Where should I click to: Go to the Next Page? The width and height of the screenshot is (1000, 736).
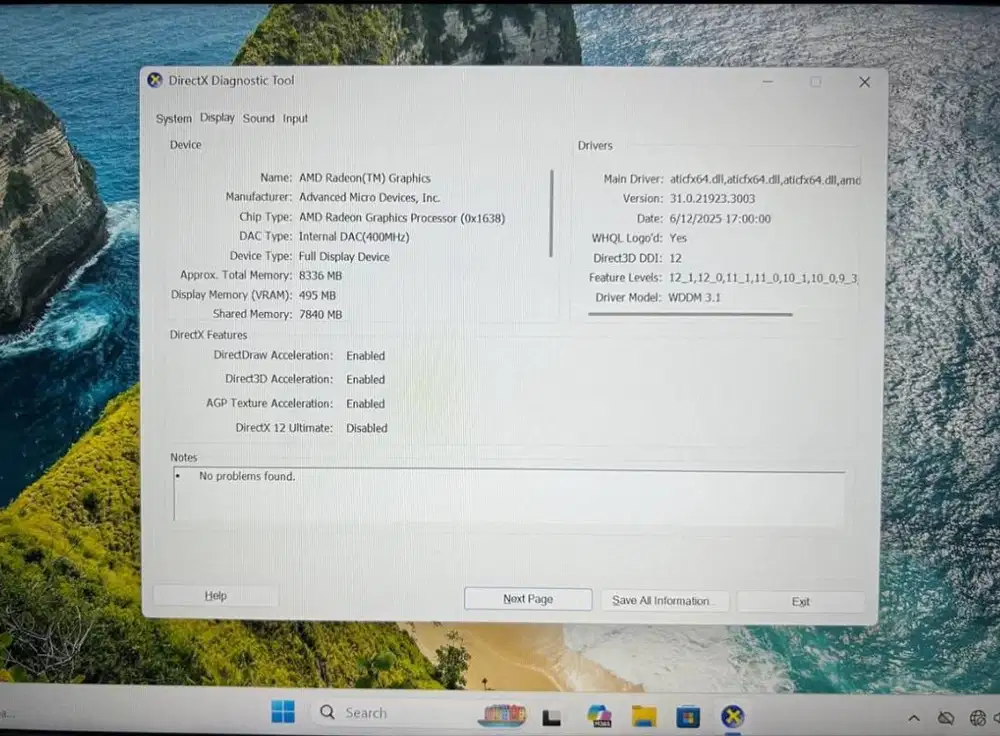pos(528,599)
